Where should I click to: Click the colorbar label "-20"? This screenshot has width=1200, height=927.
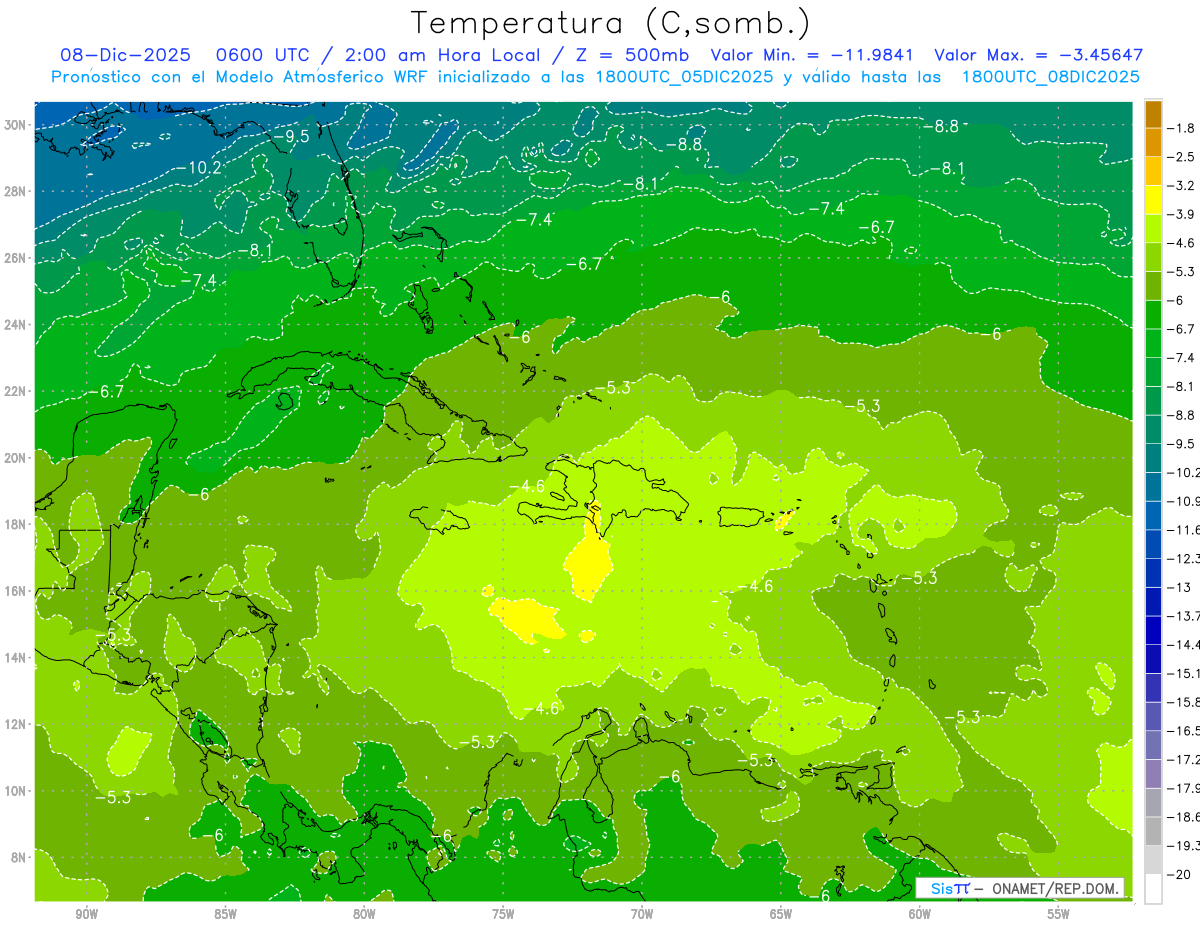pos(1180,874)
